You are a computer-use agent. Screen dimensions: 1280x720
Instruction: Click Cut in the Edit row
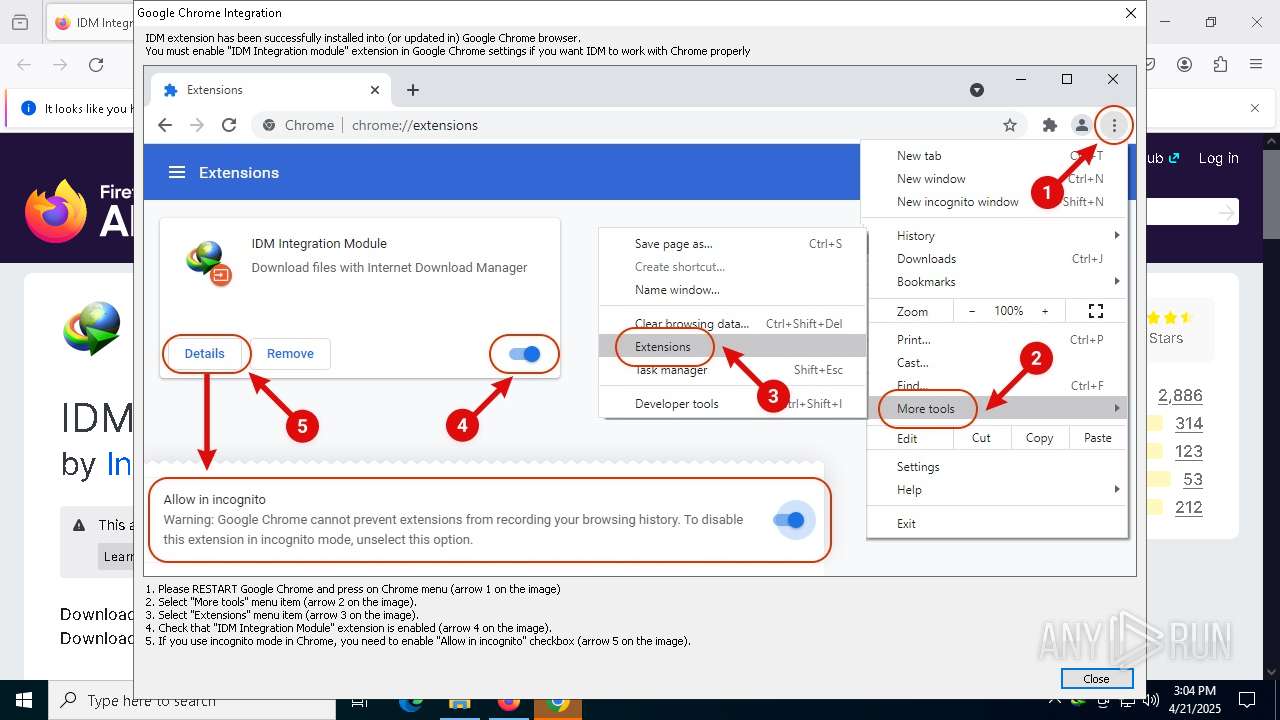(981, 438)
